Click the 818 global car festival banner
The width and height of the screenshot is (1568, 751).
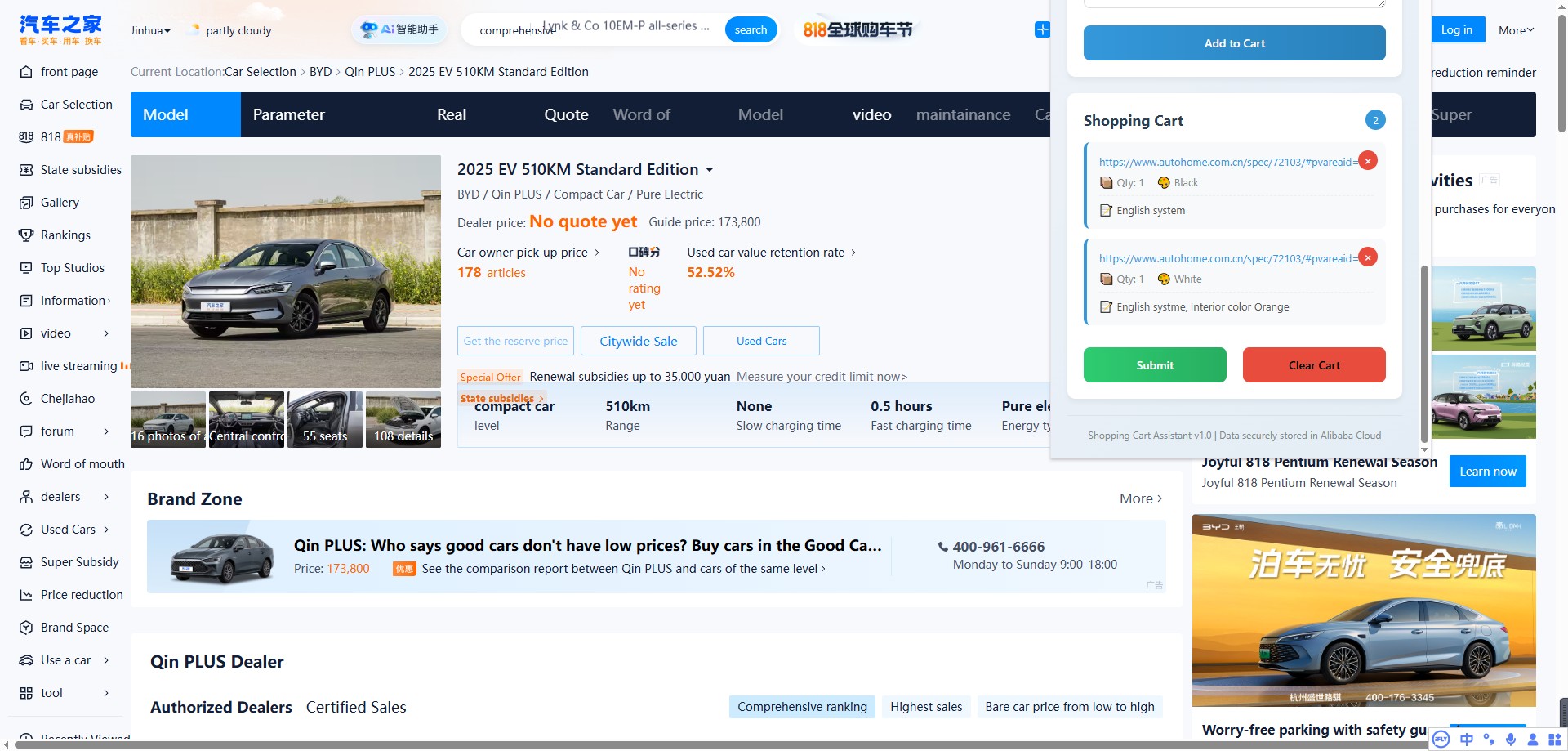[x=857, y=29]
